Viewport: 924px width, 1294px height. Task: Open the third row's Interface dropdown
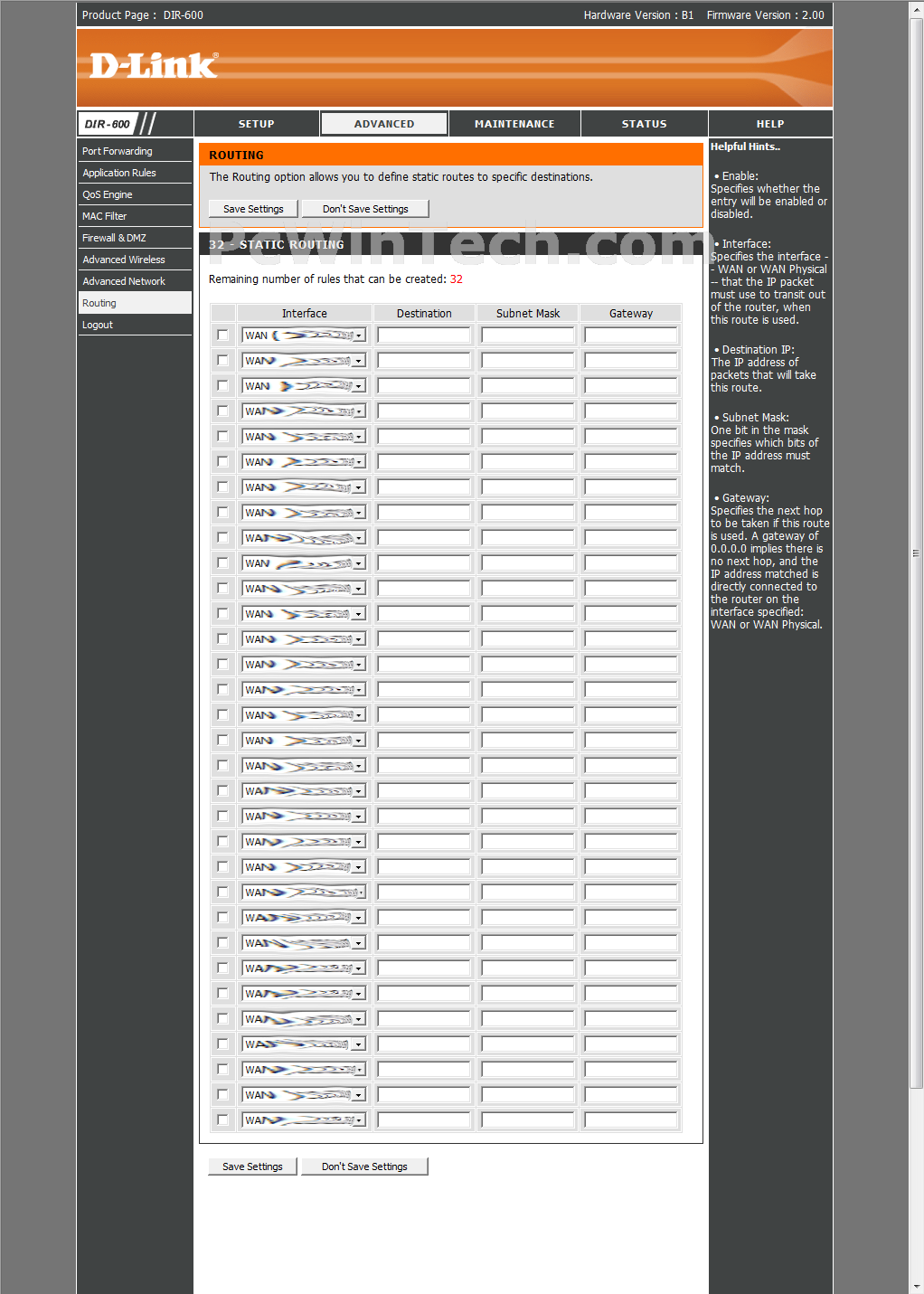304,386
